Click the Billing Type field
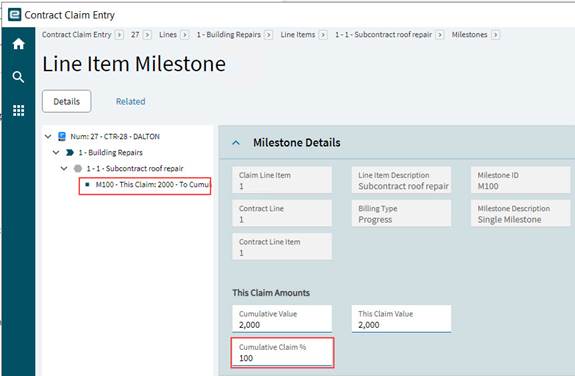575x376 pixels. 401,213
